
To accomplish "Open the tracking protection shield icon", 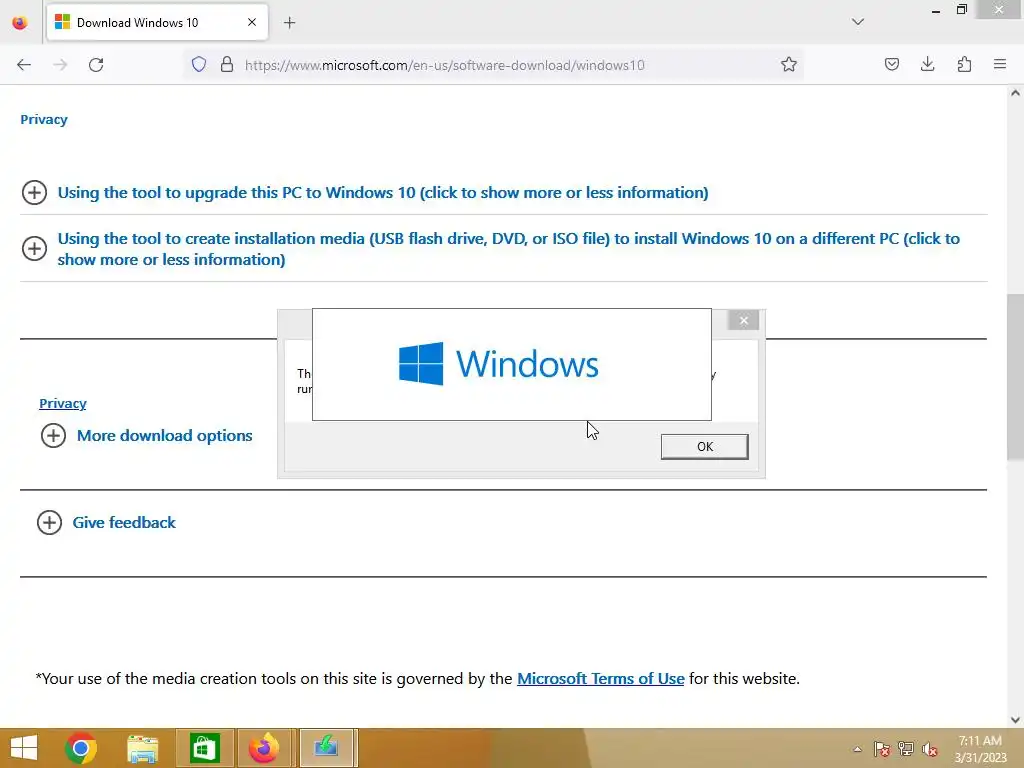I will [x=199, y=65].
